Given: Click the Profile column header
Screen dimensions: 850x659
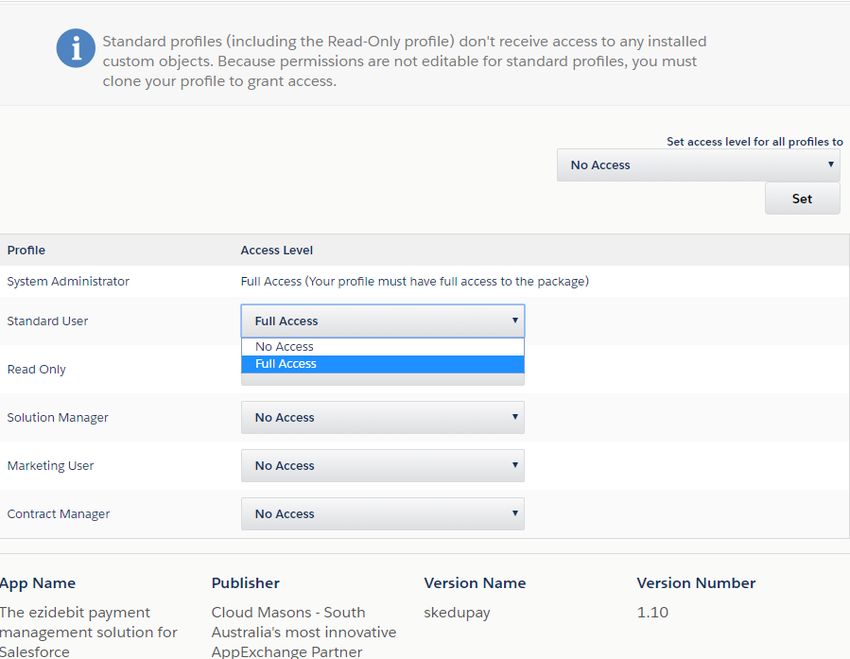Looking at the screenshot, I should pyautogui.click(x=26, y=250).
